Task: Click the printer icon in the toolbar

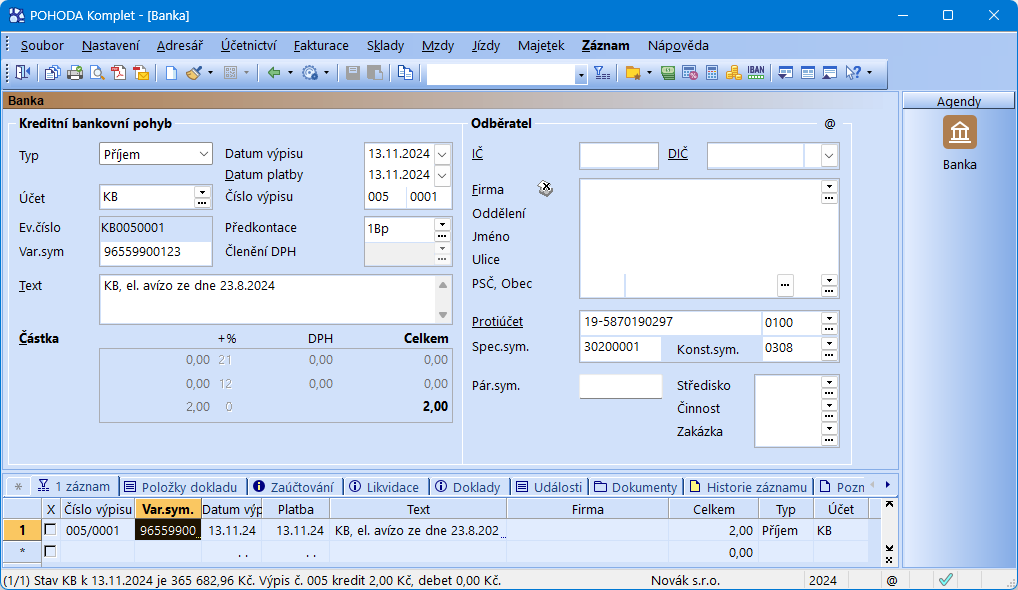Action: pos(75,73)
